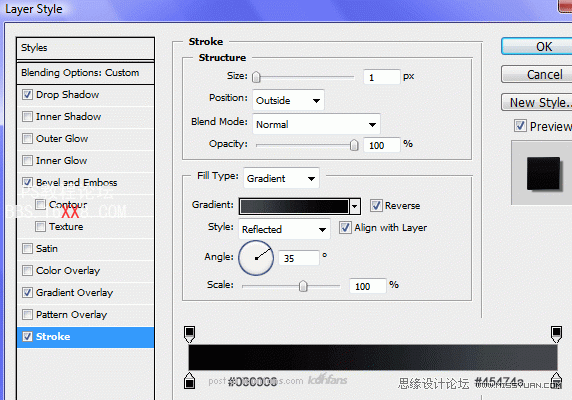Enable the Inner Shadow checkbox
The height and width of the screenshot is (400, 572).
pyautogui.click(x=27, y=117)
